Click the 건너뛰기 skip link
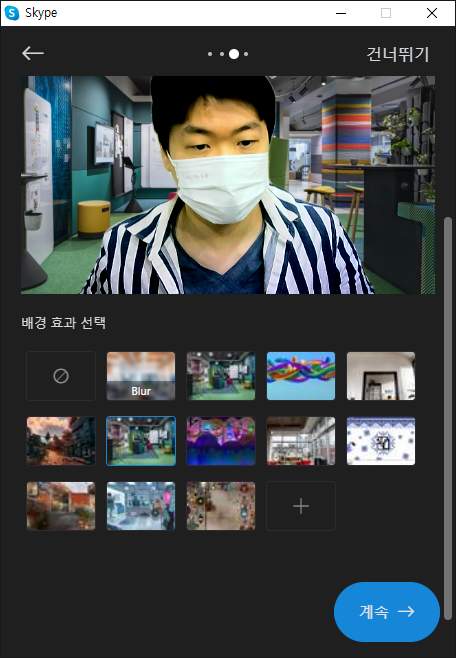 click(x=398, y=54)
